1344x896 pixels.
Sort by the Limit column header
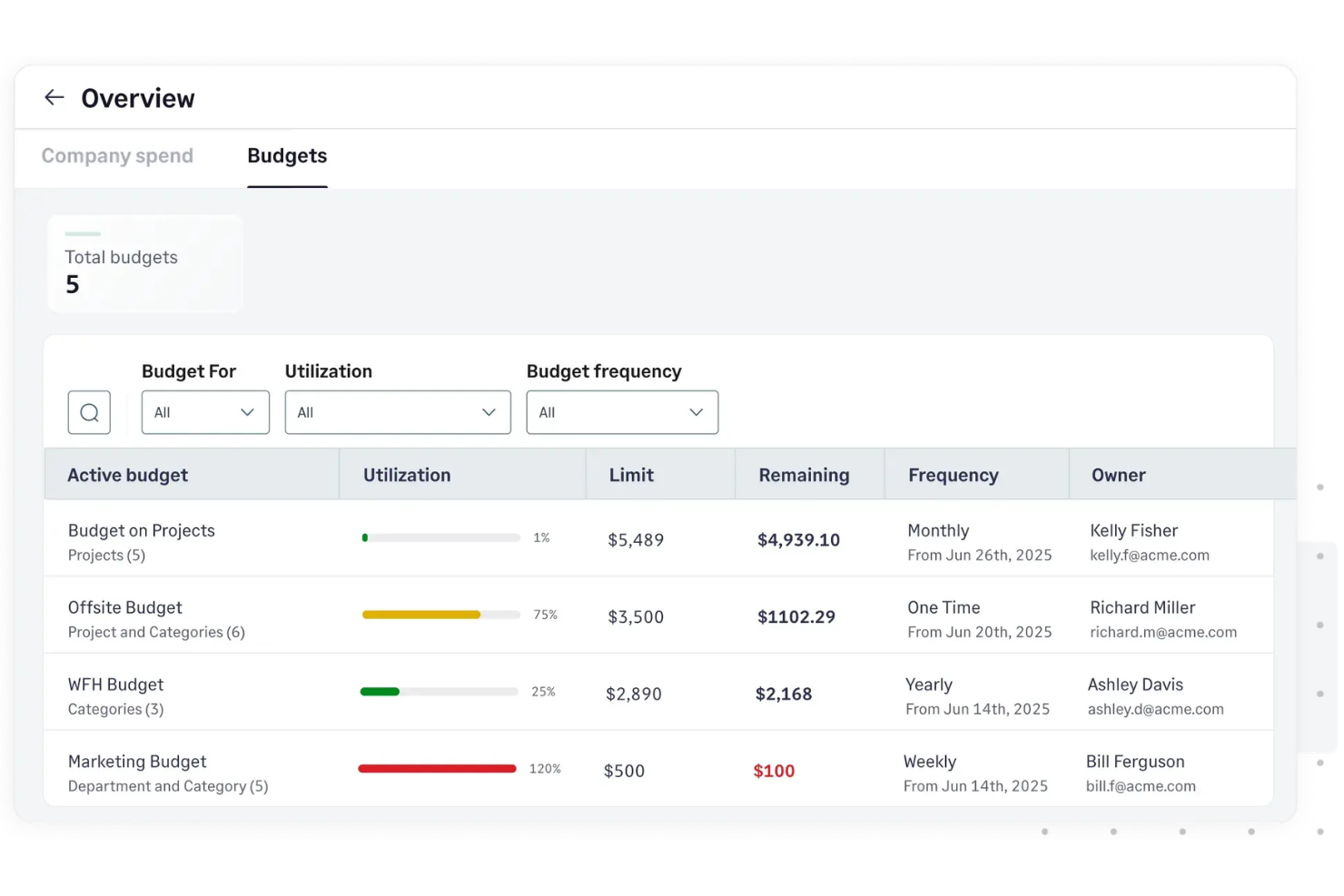tap(631, 474)
